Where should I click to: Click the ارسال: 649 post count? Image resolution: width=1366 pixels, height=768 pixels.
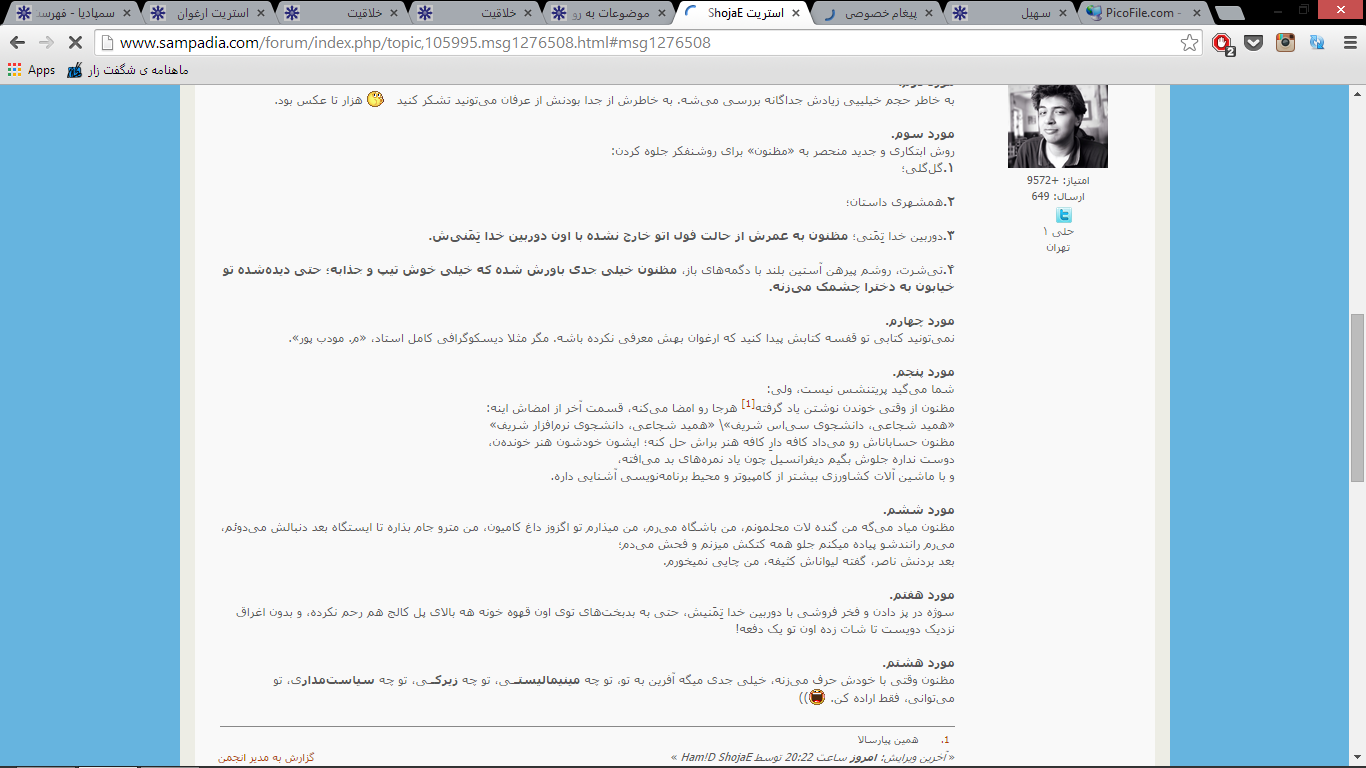1058,197
